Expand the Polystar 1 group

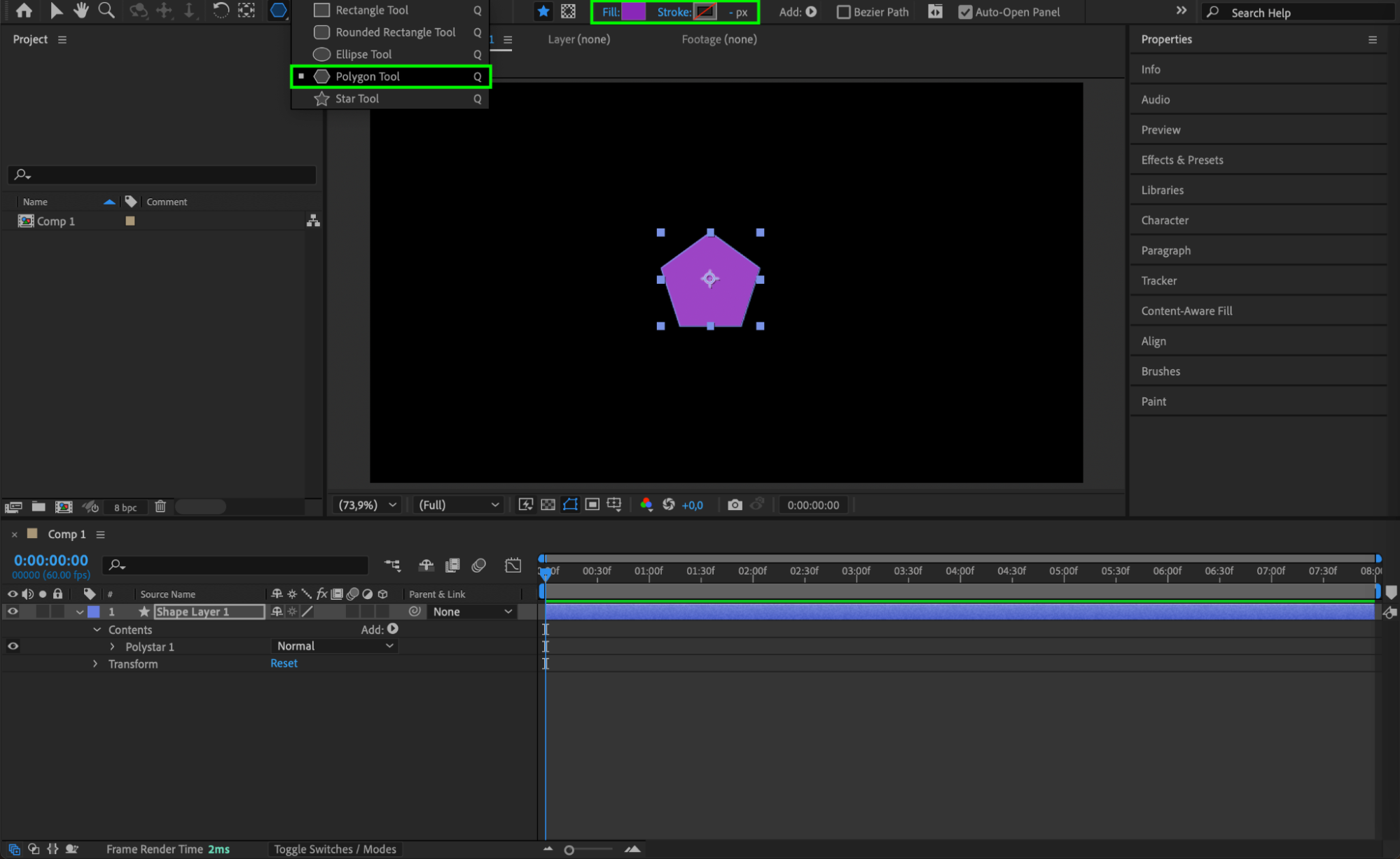[x=112, y=647]
